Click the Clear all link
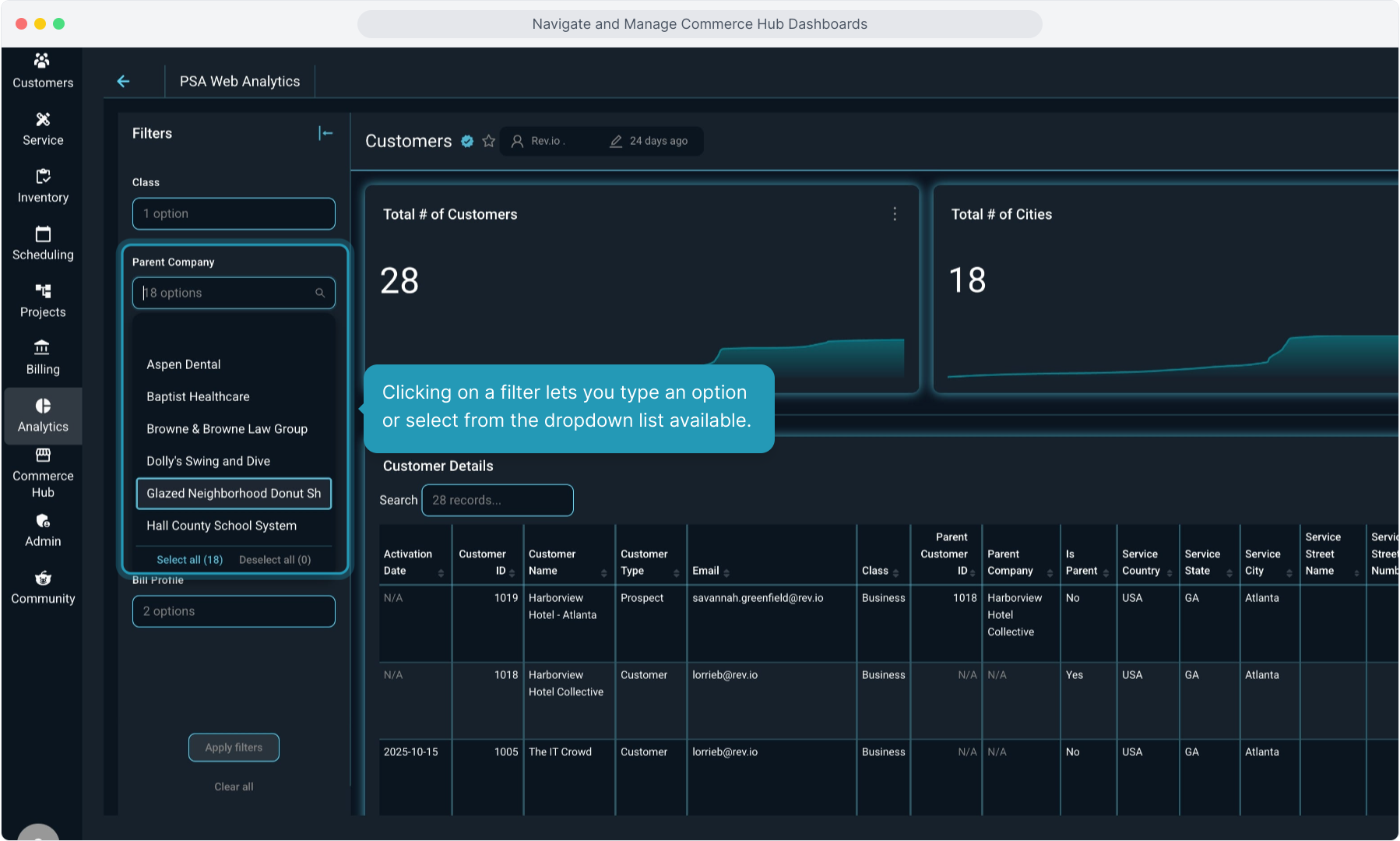This screenshot has height=841, width=1400. click(x=234, y=786)
